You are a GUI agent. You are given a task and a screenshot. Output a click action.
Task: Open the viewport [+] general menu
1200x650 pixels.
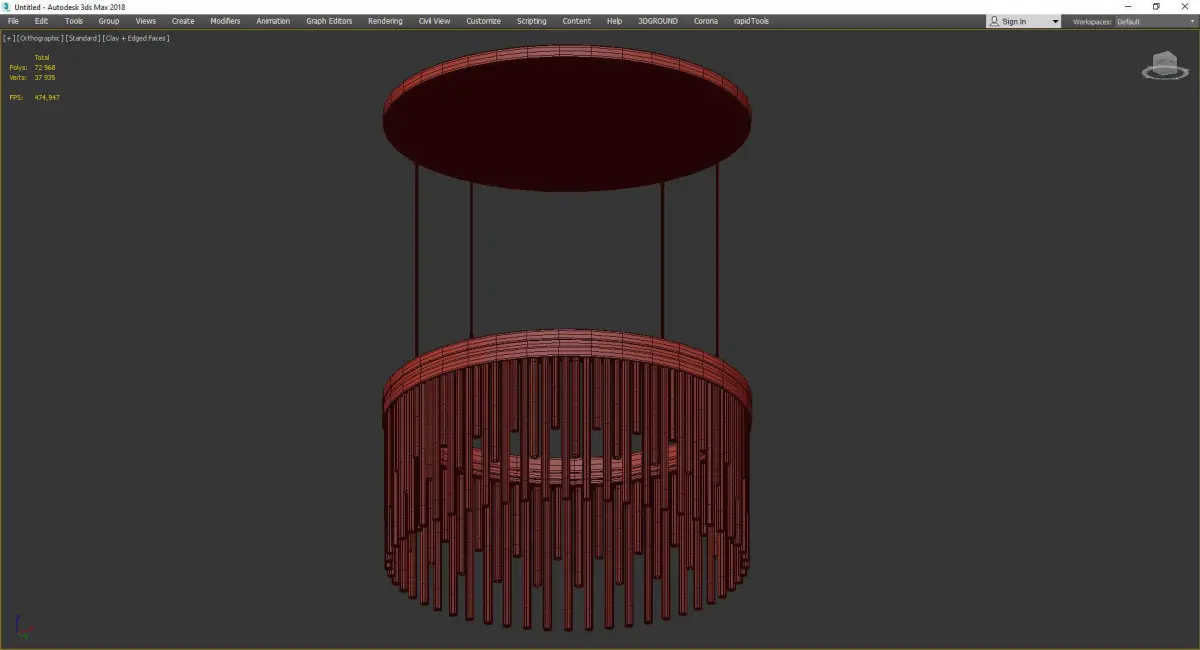pos(9,38)
